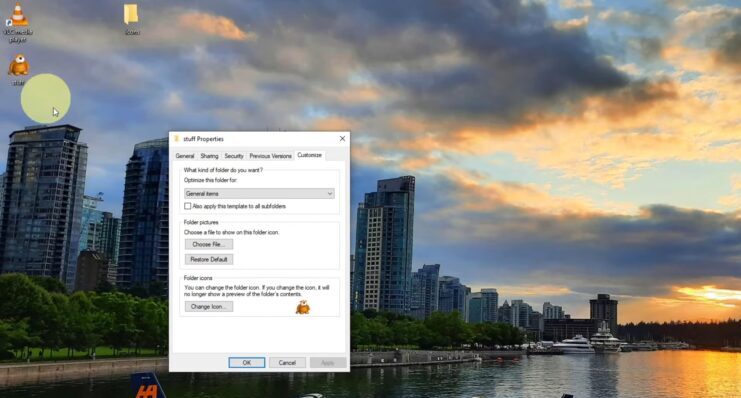
Task: Switch to the General tab
Action: pos(185,156)
